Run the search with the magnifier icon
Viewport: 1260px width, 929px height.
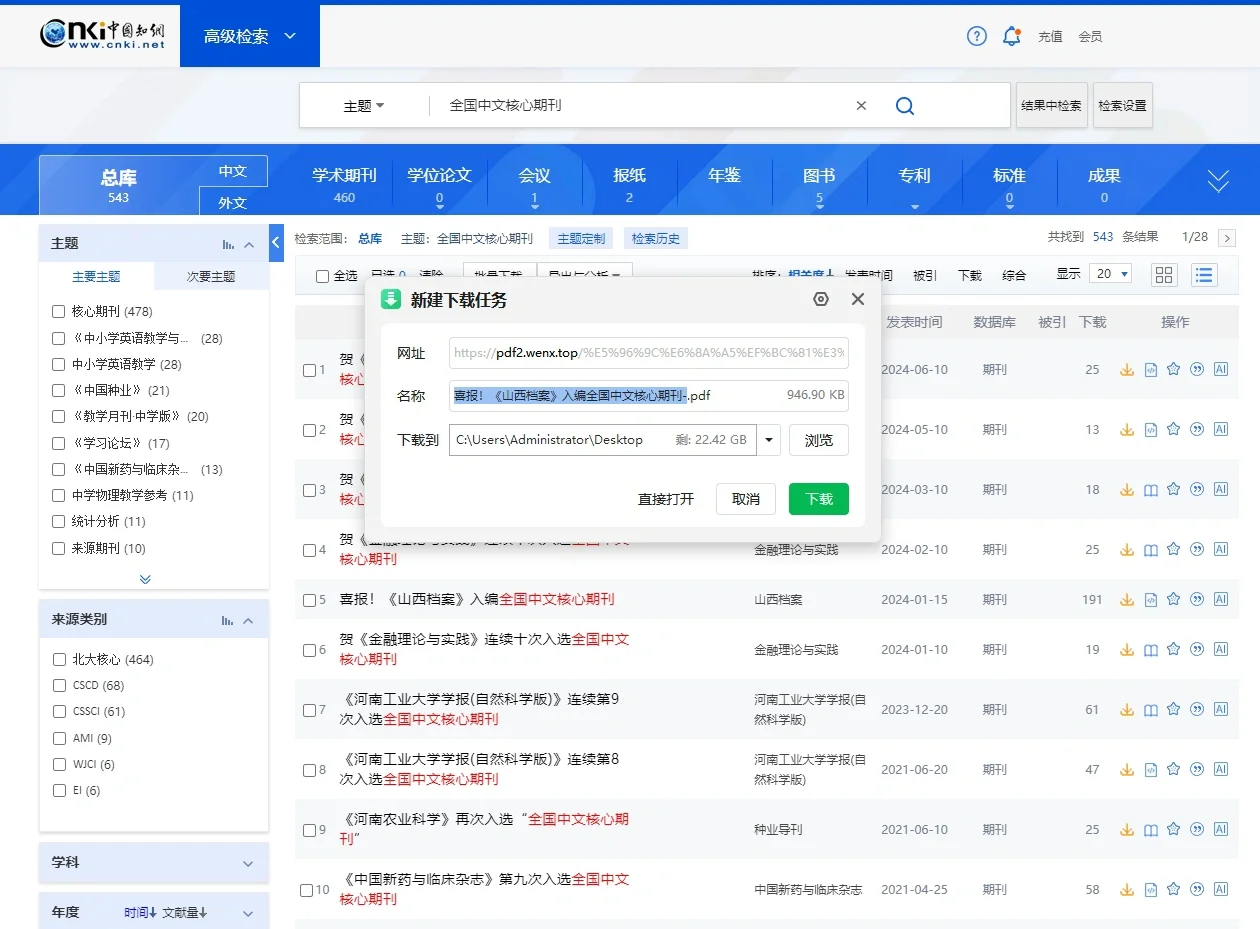(x=904, y=105)
